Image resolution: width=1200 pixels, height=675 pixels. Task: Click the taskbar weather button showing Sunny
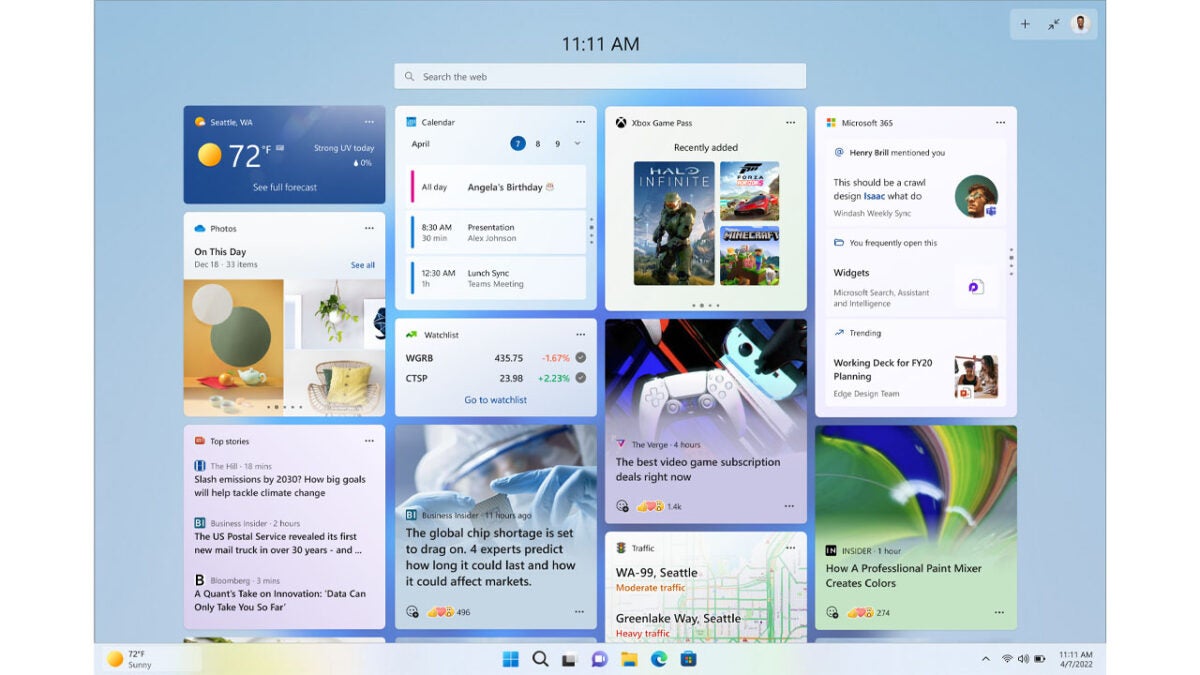click(150, 659)
